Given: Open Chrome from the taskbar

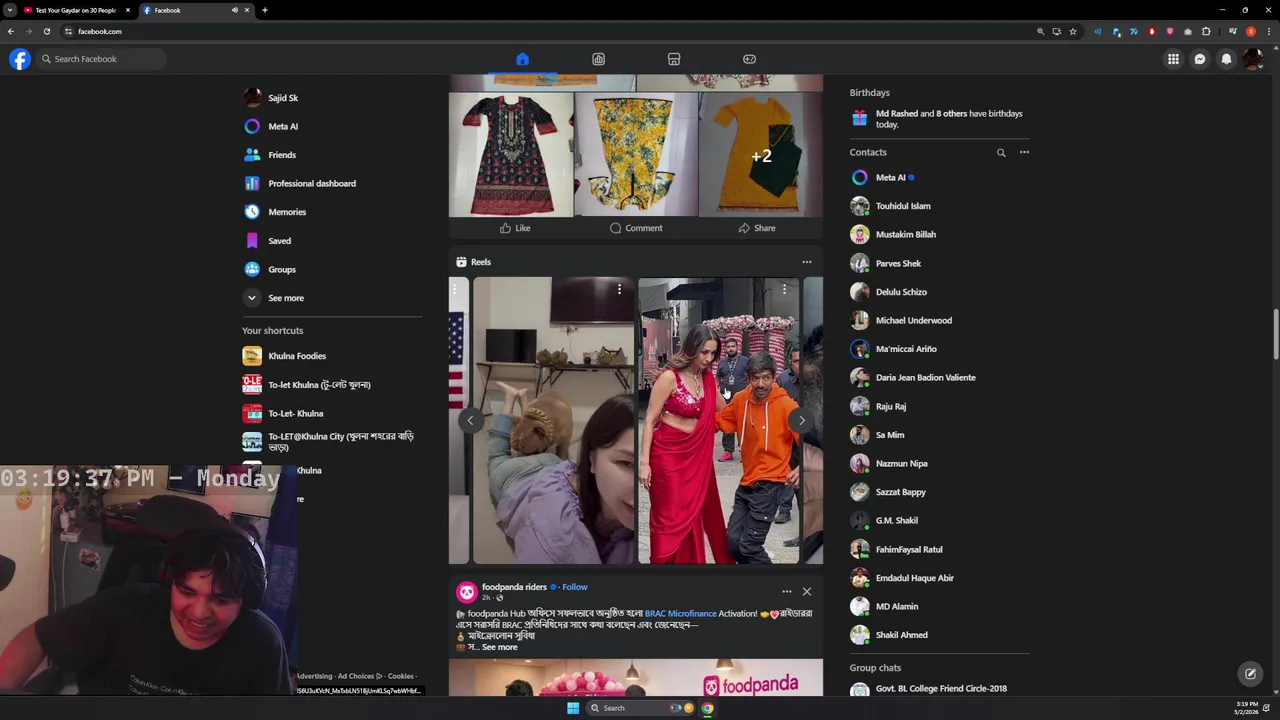Looking at the screenshot, I should [707, 708].
